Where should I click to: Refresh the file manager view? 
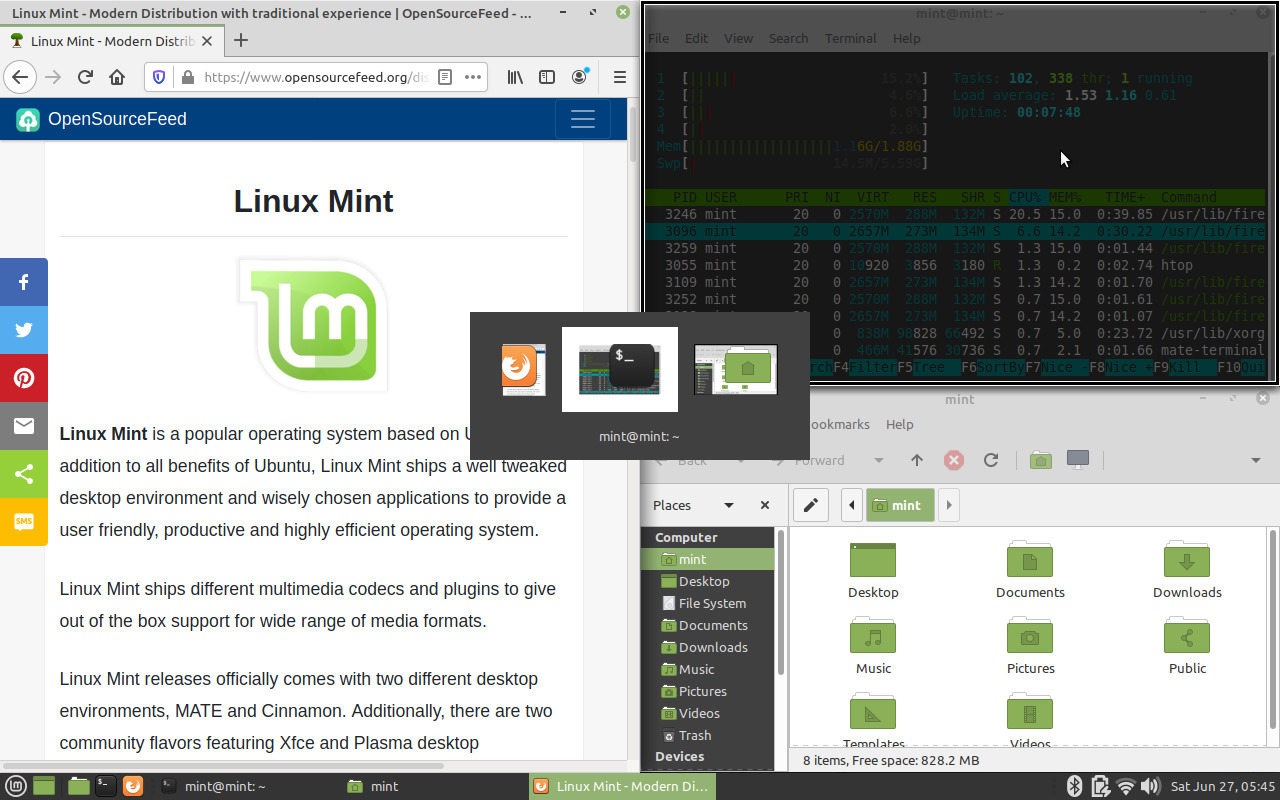pyautogui.click(x=991, y=460)
